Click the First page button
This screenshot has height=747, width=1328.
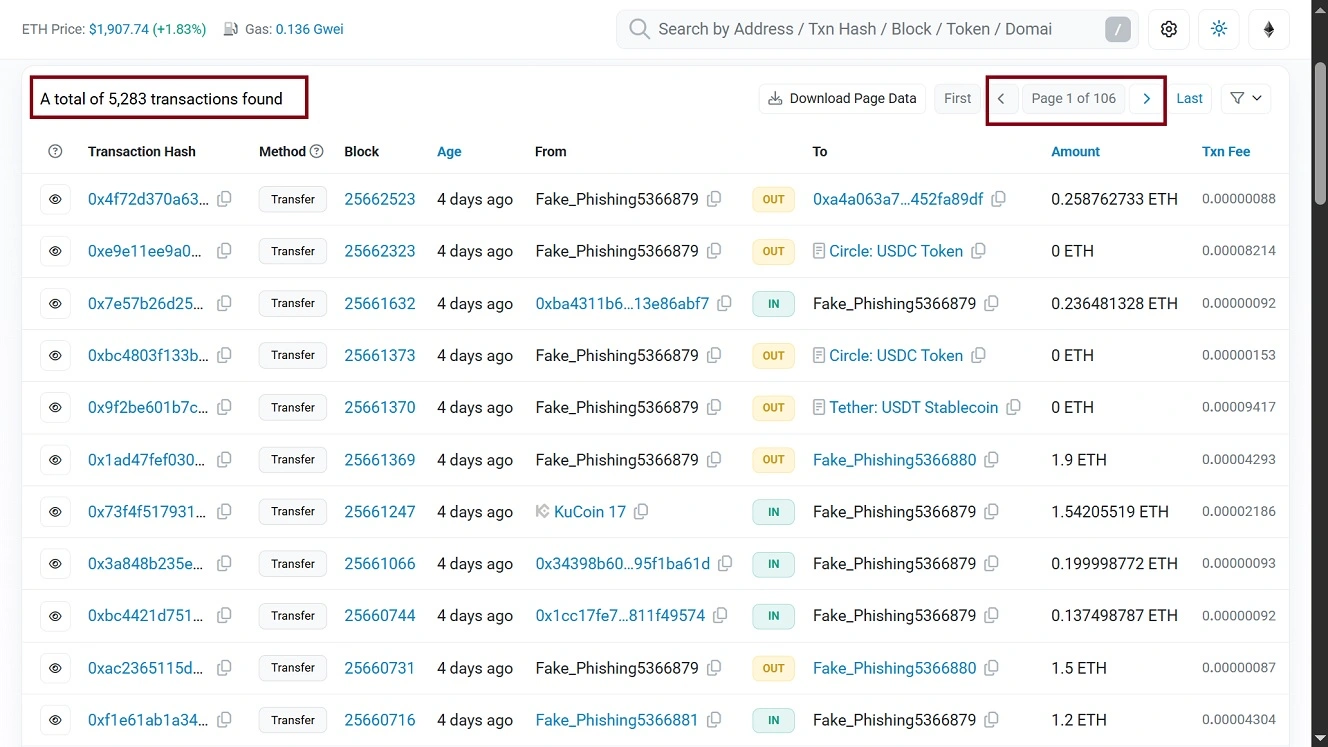click(x=957, y=98)
